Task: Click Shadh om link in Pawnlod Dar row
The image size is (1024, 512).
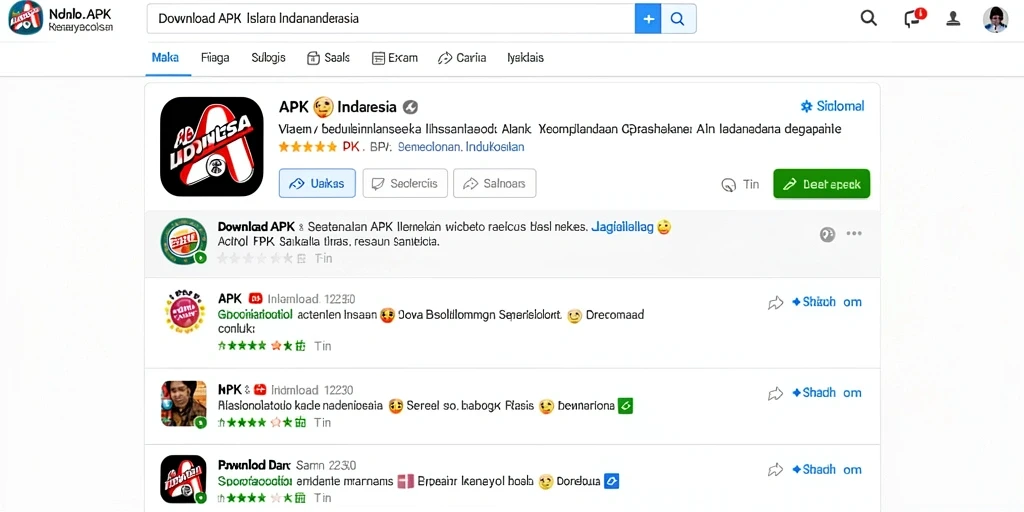Action: click(x=826, y=469)
